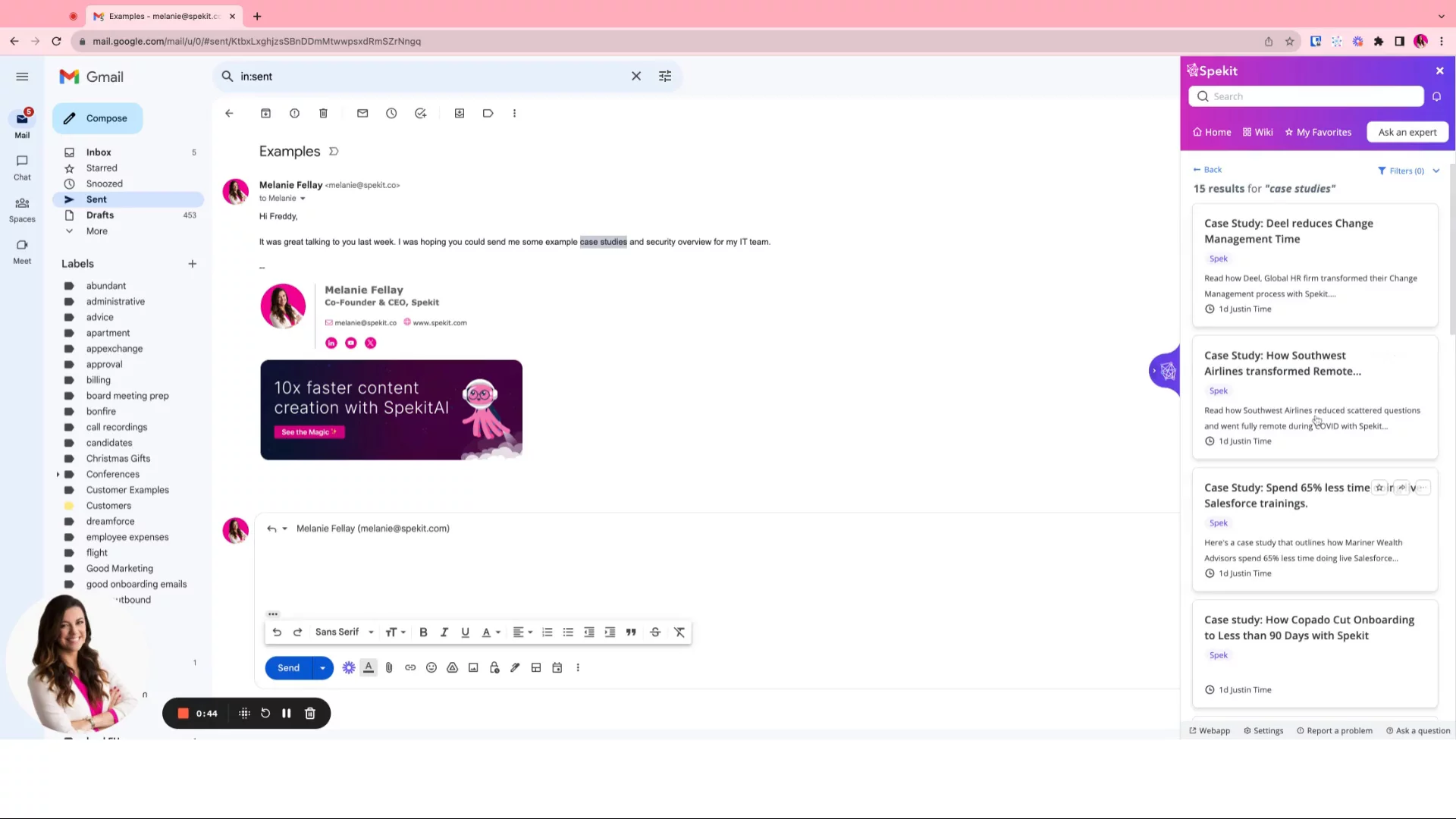
Task: Click the Compose button
Action: click(97, 118)
